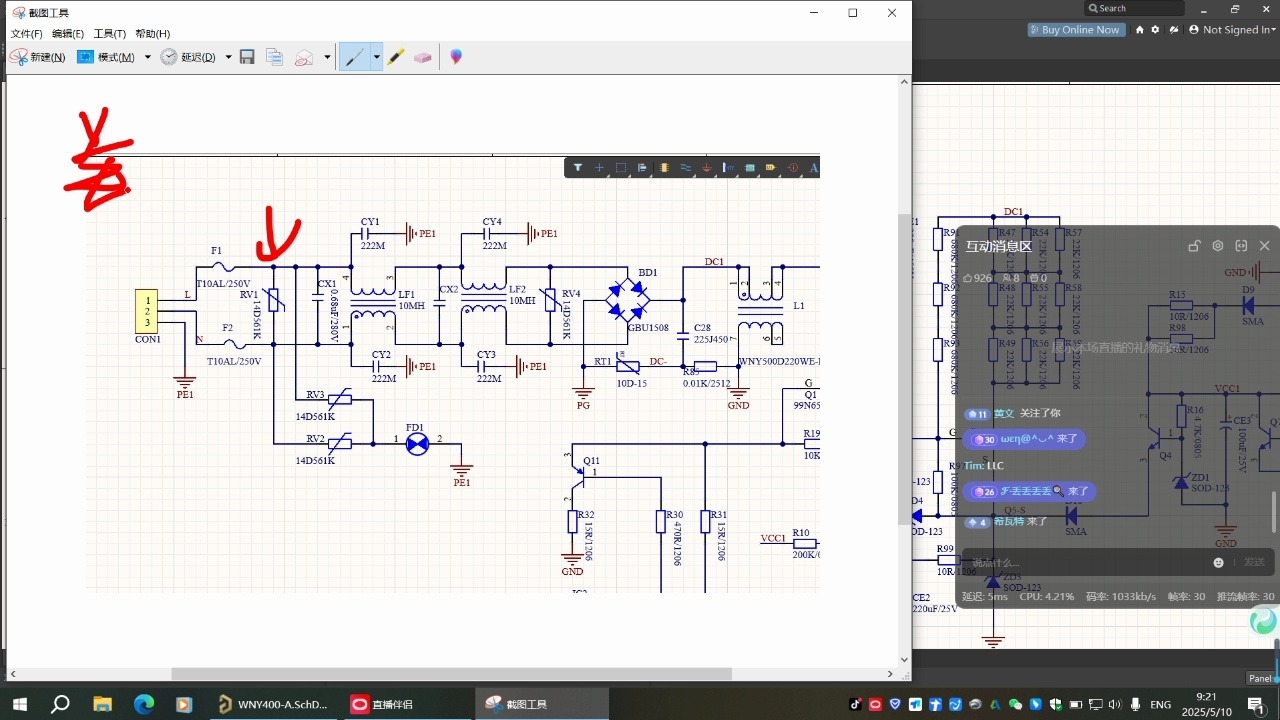Open the notification center icon
This screenshot has height=720, width=1280.
coord(1256,705)
